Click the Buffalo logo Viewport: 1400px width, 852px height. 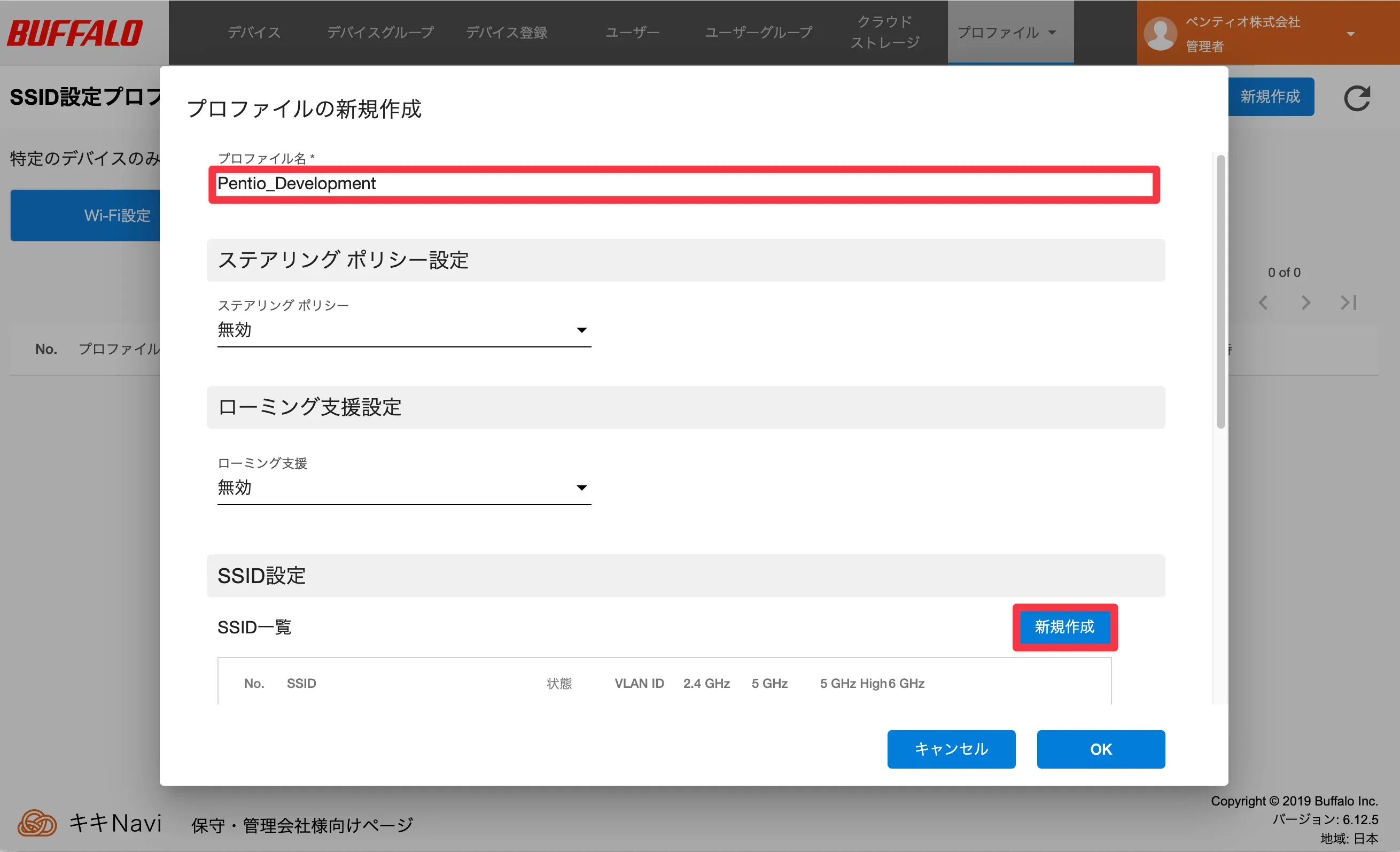pos(75,33)
